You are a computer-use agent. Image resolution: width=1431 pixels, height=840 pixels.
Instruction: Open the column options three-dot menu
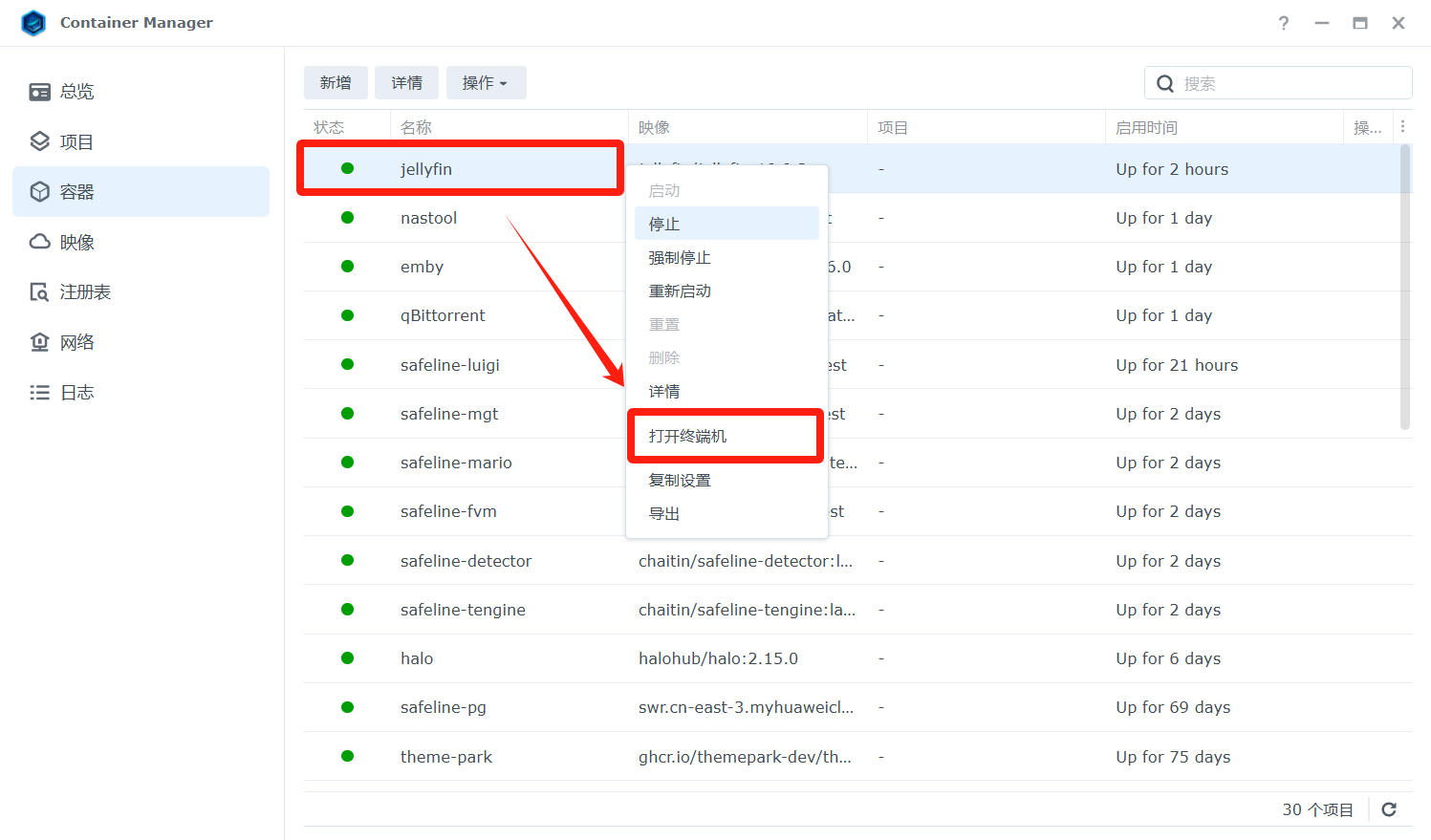[1402, 127]
